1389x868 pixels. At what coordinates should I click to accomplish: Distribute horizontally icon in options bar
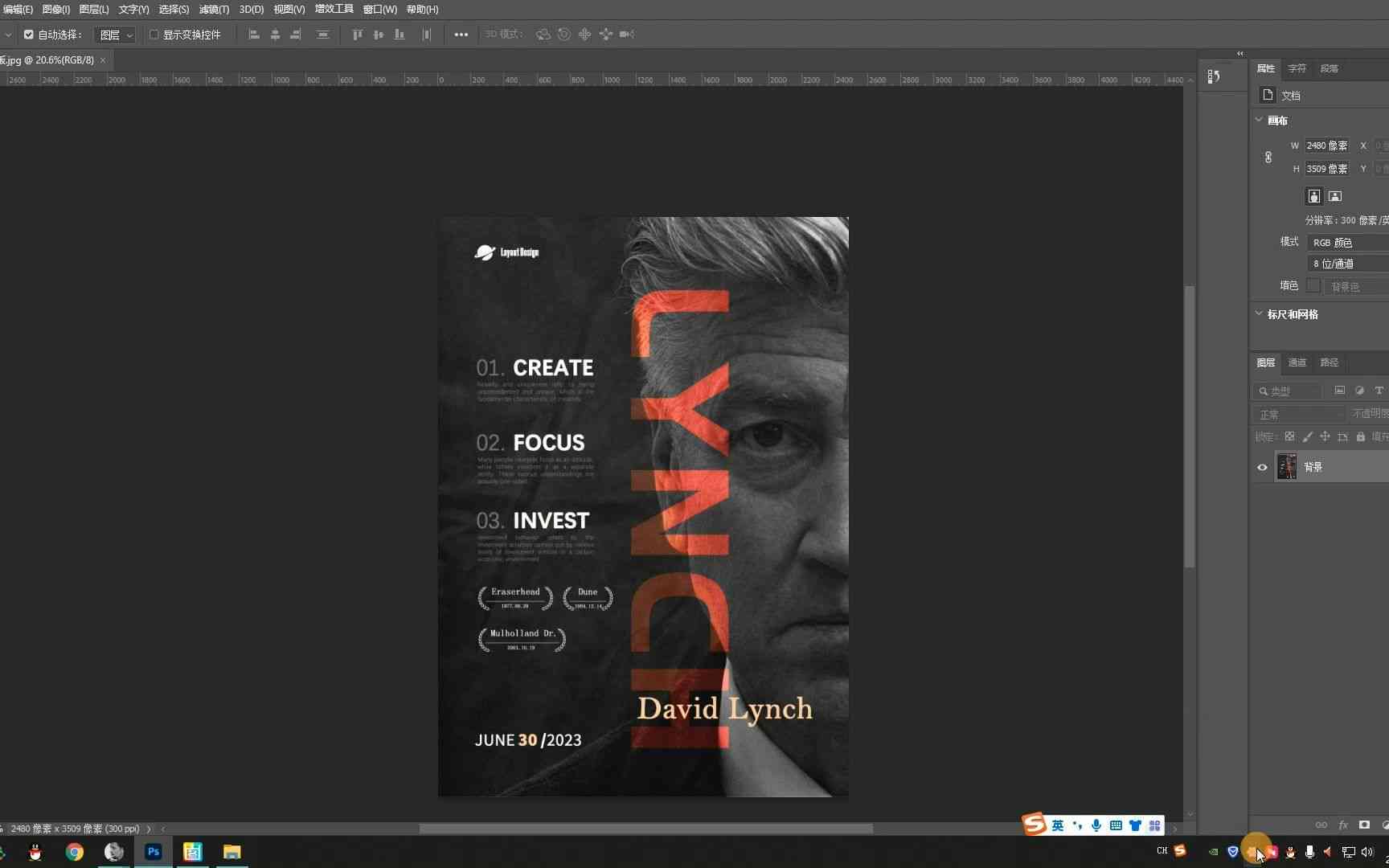[x=427, y=35]
